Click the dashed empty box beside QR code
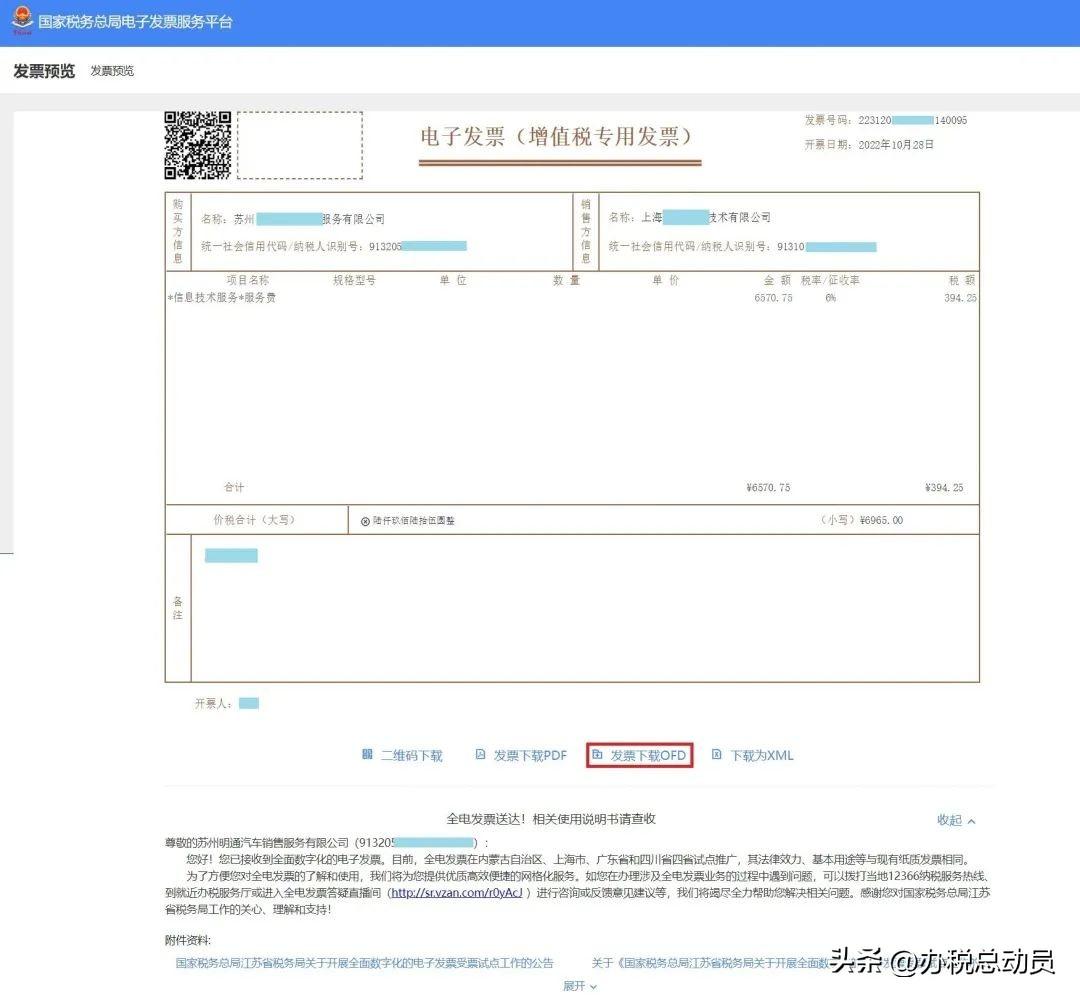The height and width of the screenshot is (999, 1080). 300,146
